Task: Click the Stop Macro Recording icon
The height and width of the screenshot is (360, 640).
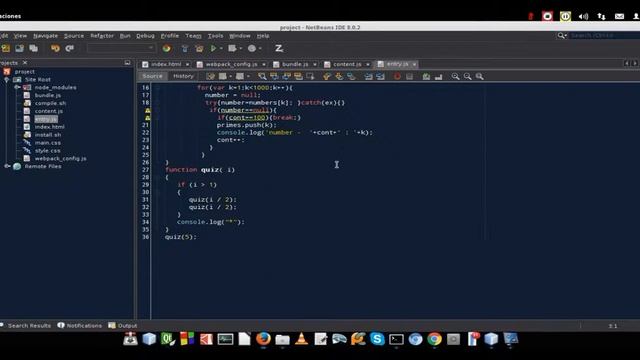Action: coord(409,76)
